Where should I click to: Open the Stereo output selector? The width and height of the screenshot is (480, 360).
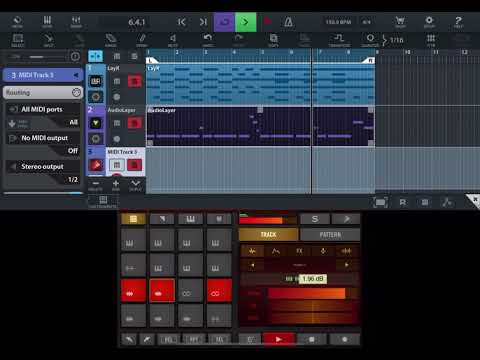click(43, 173)
